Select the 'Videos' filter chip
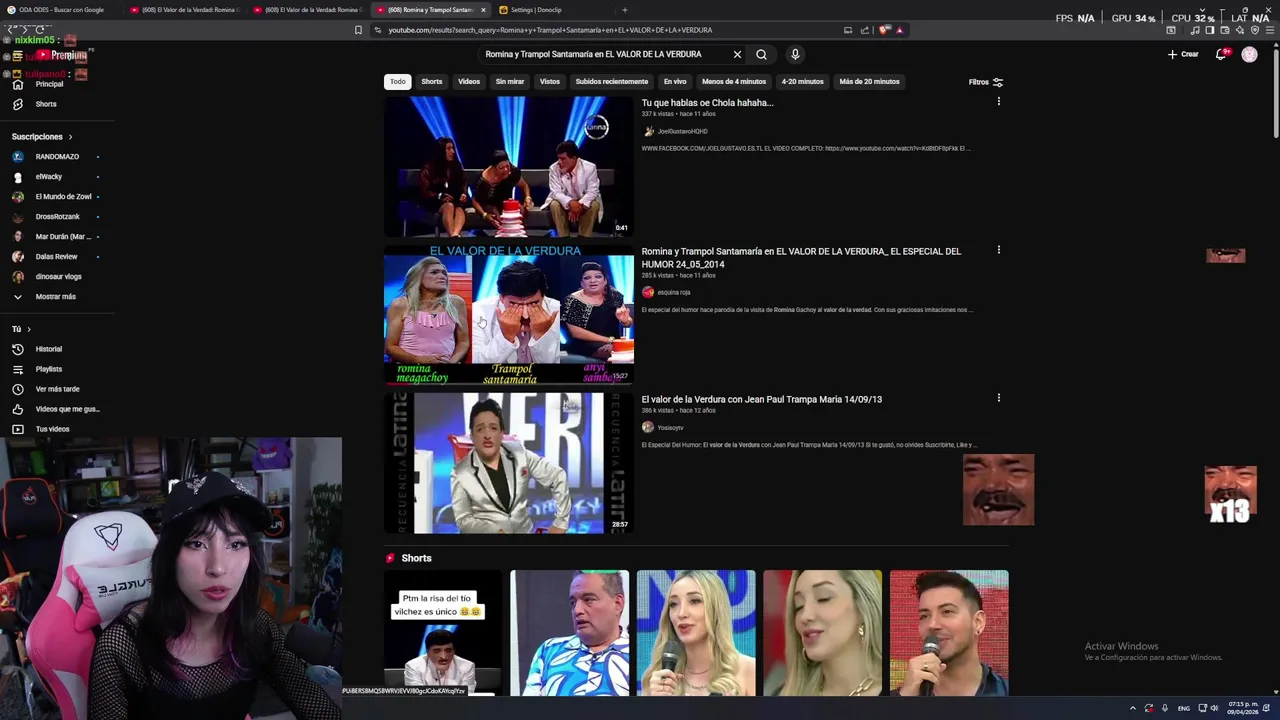Image resolution: width=1280 pixels, height=720 pixels. pos(469,81)
